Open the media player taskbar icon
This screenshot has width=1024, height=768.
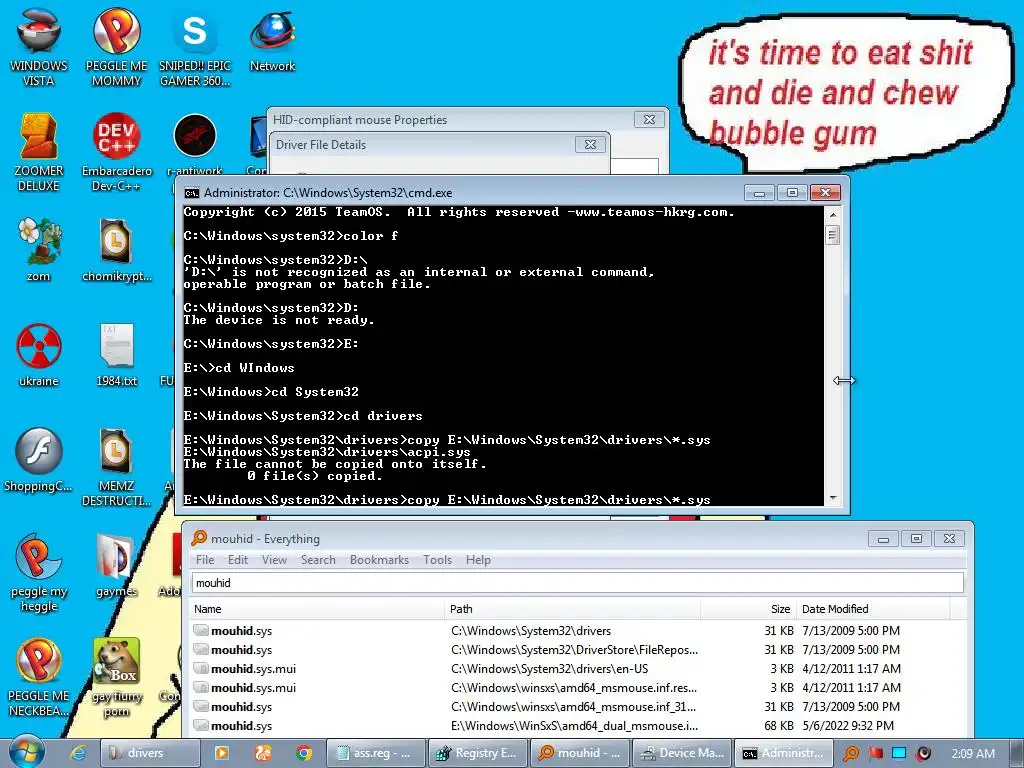tap(222, 753)
